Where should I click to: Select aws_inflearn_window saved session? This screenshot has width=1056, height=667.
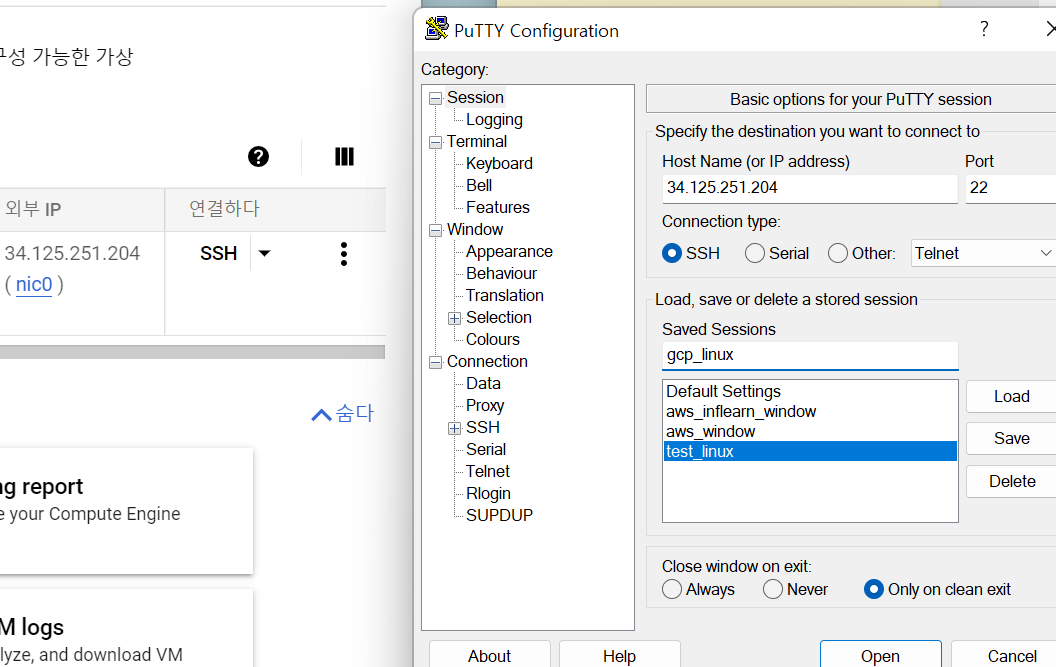(x=810, y=412)
